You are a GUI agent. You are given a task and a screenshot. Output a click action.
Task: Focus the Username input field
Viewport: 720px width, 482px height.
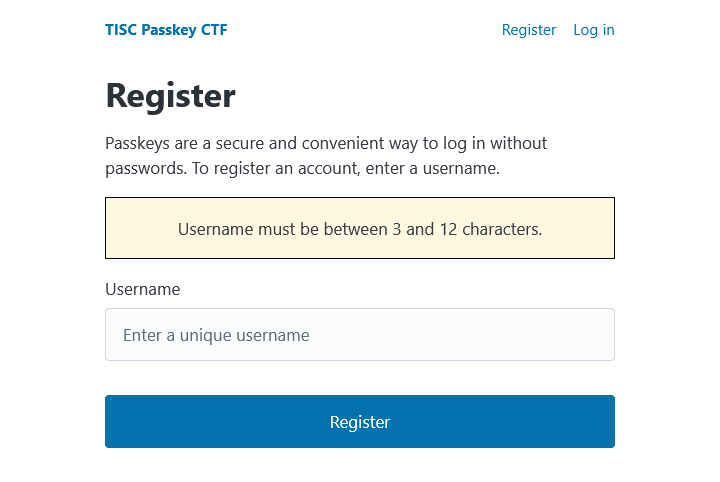coord(360,335)
